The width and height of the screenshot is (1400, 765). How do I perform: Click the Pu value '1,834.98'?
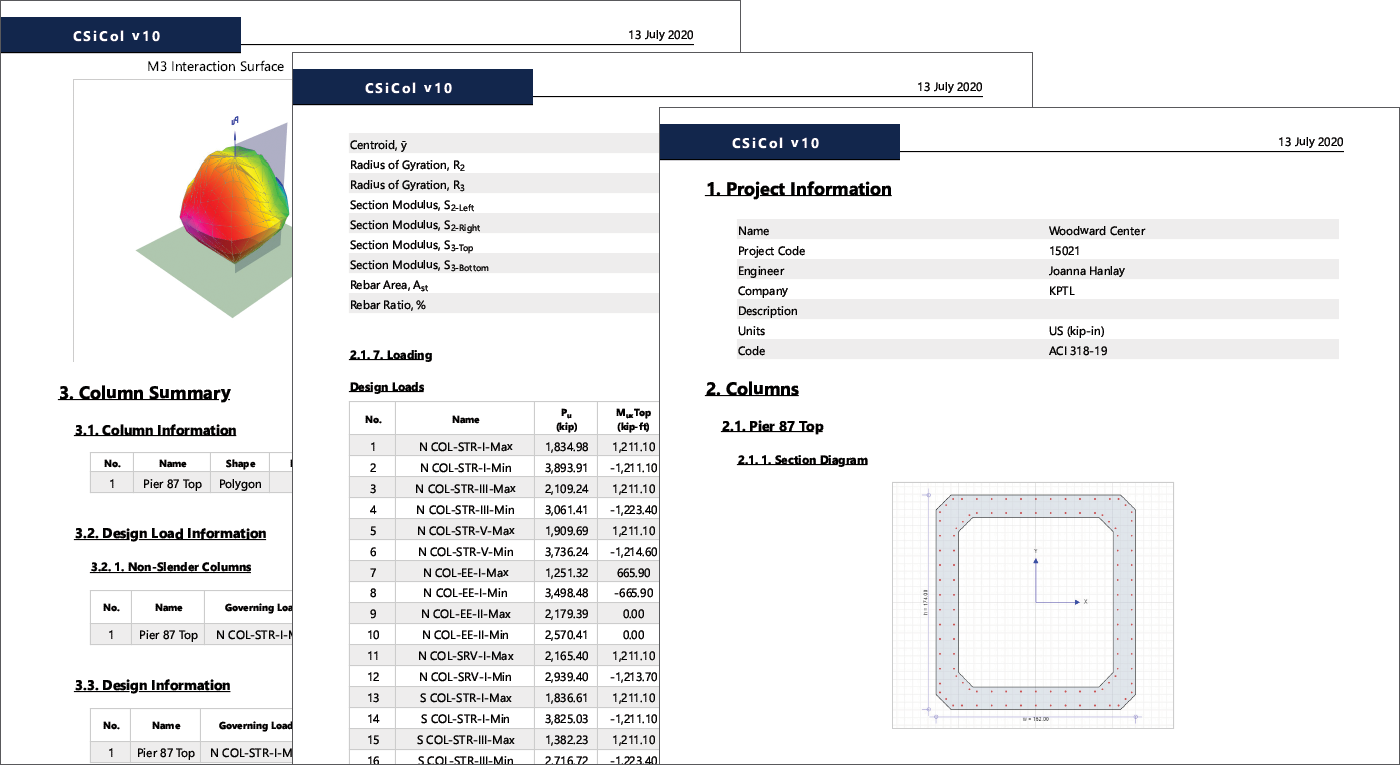click(x=566, y=446)
